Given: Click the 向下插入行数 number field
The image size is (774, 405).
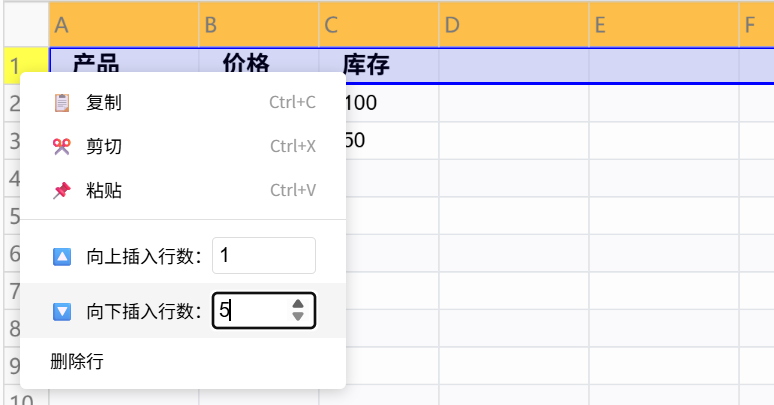Looking at the screenshot, I should coord(250,311).
